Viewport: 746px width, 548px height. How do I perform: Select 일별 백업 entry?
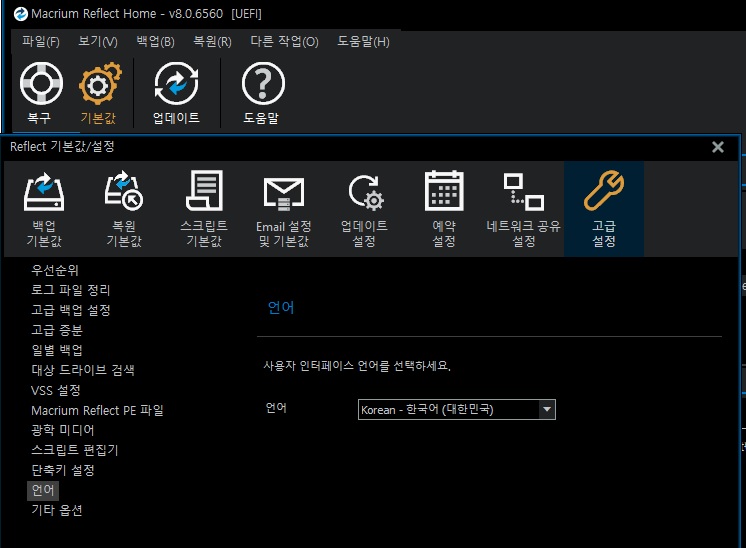(x=57, y=350)
